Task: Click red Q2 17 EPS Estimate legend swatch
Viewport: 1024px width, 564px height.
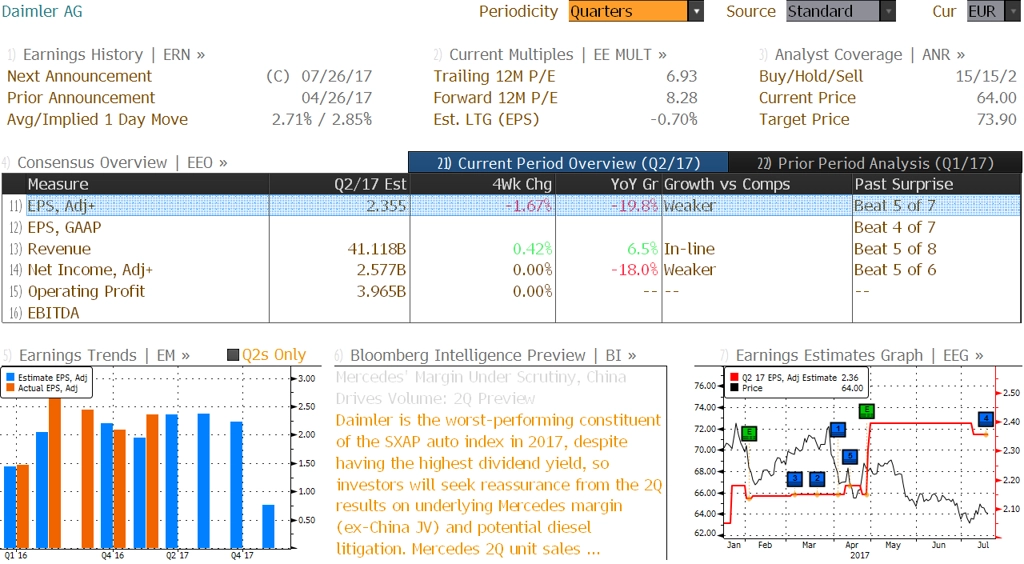Action: click(734, 377)
